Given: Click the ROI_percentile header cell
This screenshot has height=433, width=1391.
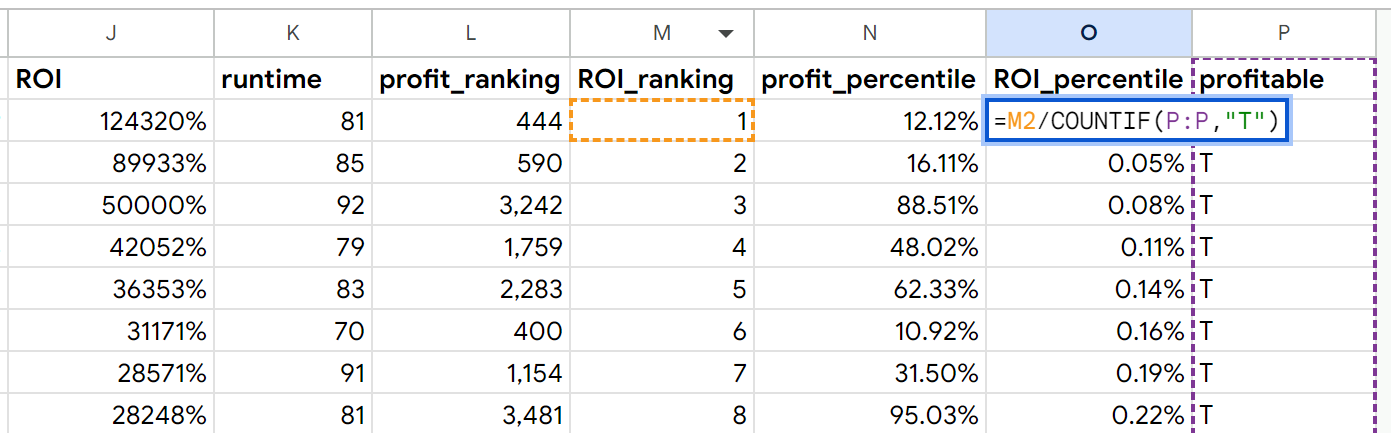Looking at the screenshot, I should [x=1089, y=79].
